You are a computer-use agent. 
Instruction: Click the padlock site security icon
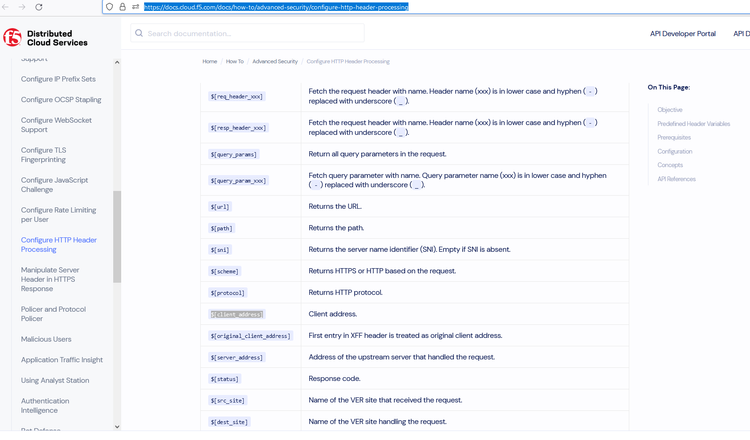pyautogui.click(x=122, y=7)
